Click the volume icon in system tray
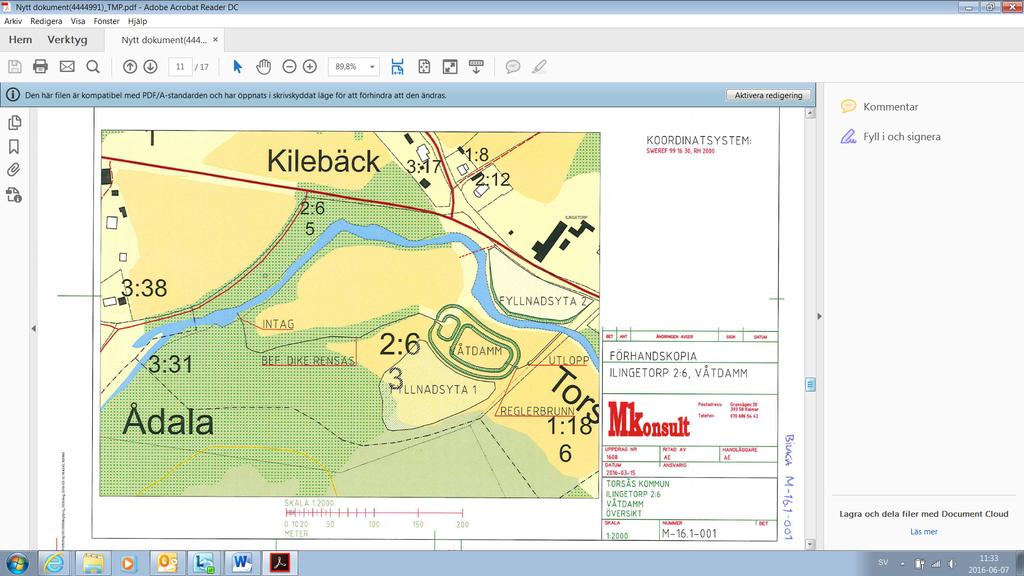This screenshot has height=576, width=1024. 952,564
